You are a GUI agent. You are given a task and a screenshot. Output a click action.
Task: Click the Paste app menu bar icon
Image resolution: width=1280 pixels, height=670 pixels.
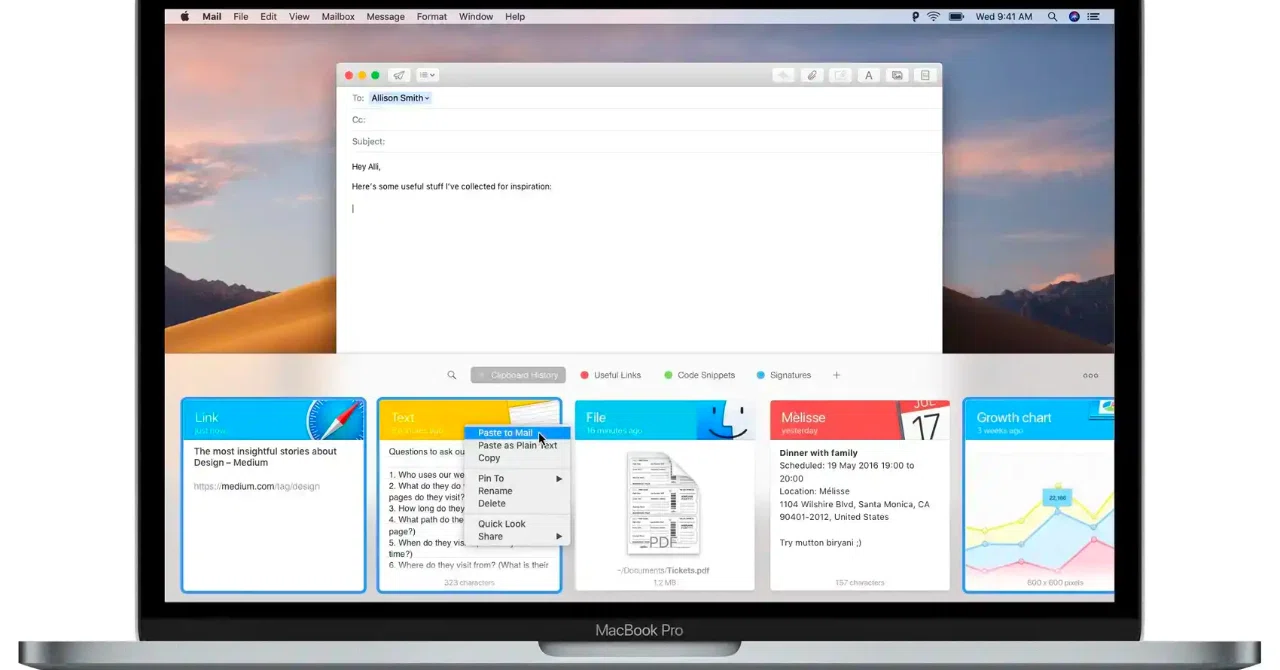(x=916, y=17)
